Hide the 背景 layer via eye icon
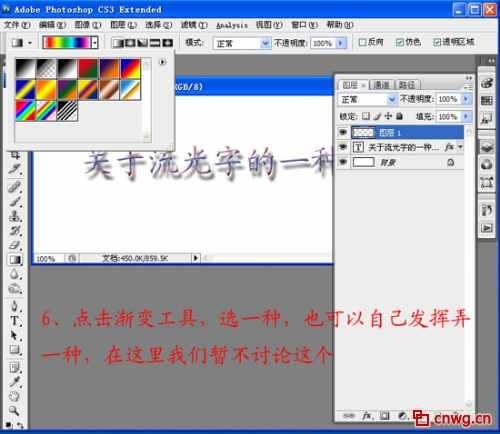This screenshot has width=500, height=434. (343, 162)
